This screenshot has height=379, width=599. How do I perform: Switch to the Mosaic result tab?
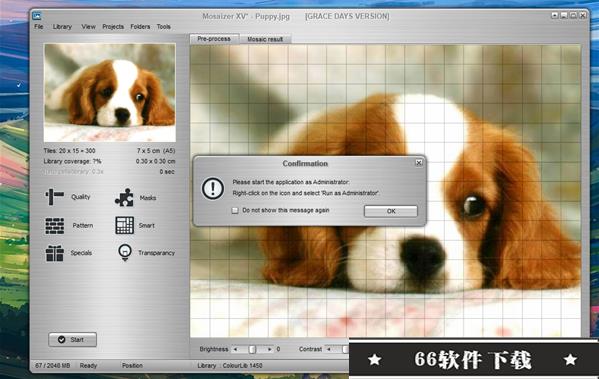[265, 39]
